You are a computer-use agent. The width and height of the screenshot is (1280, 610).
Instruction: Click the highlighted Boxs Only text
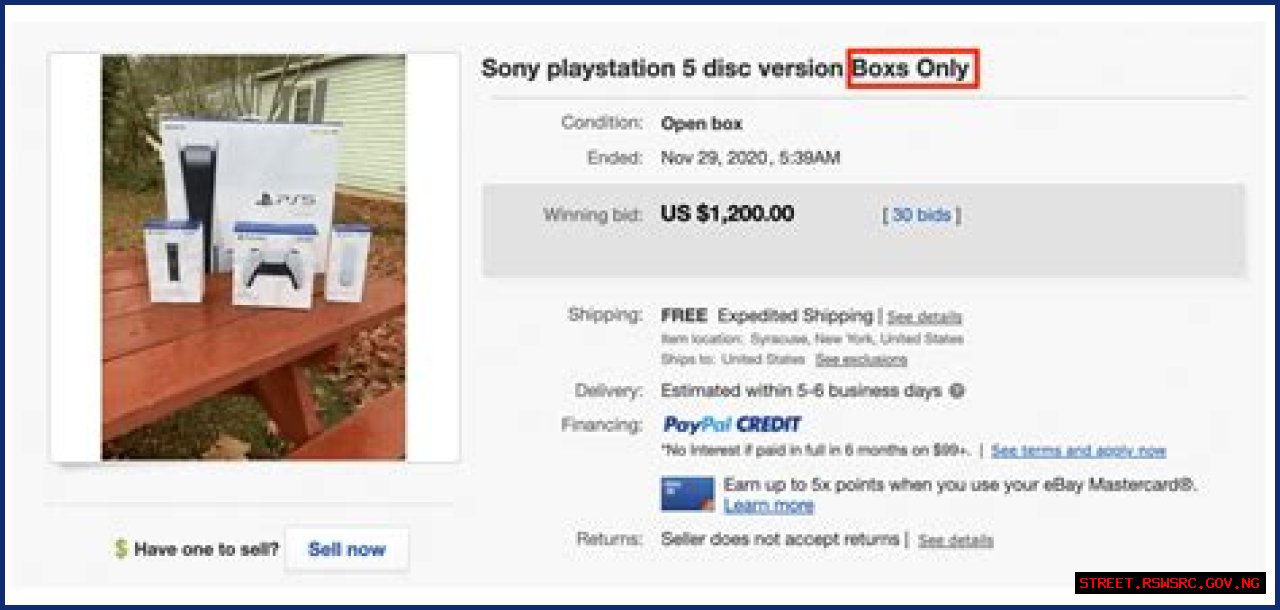[911, 69]
